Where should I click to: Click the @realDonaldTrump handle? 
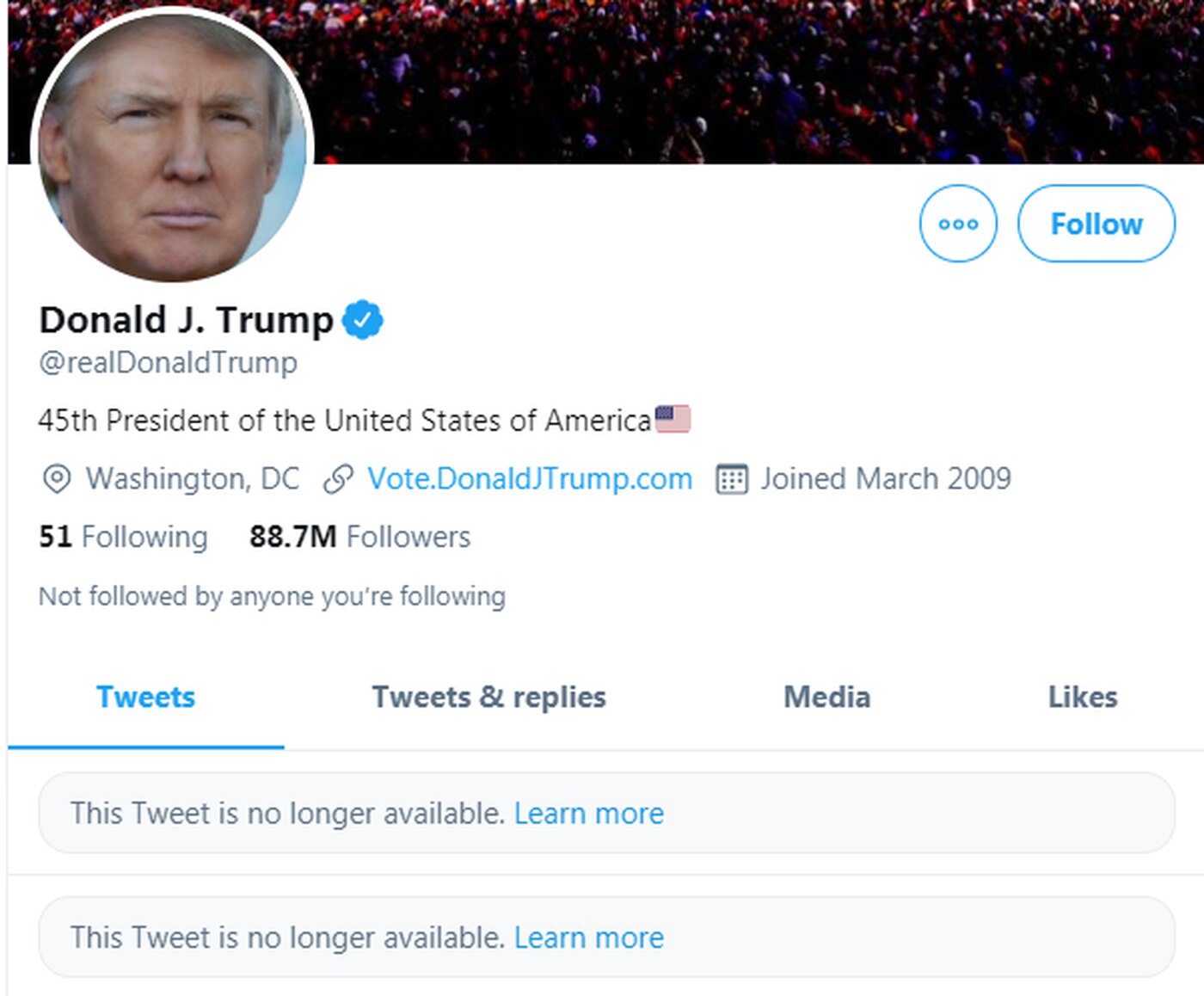point(168,362)
